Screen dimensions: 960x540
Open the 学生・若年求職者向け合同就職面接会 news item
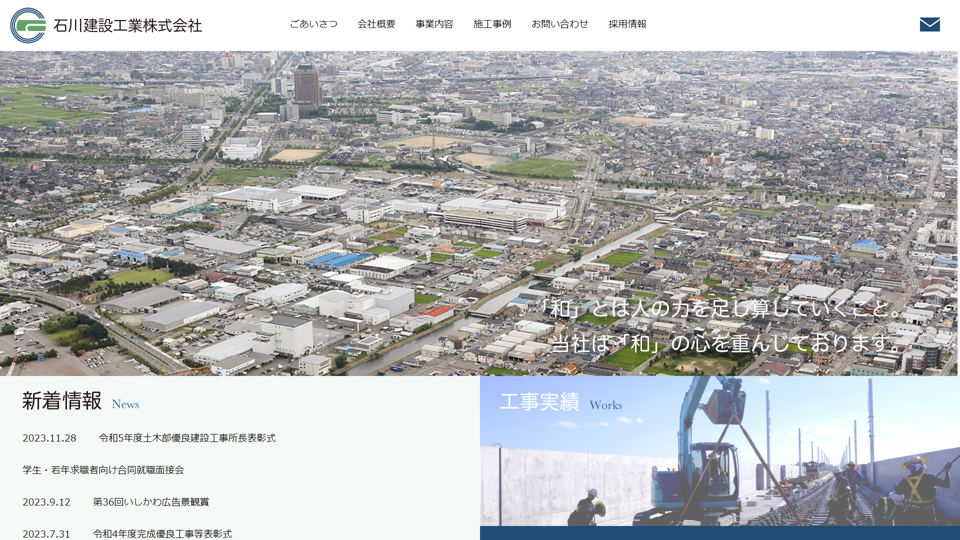(x=103, y=470)
